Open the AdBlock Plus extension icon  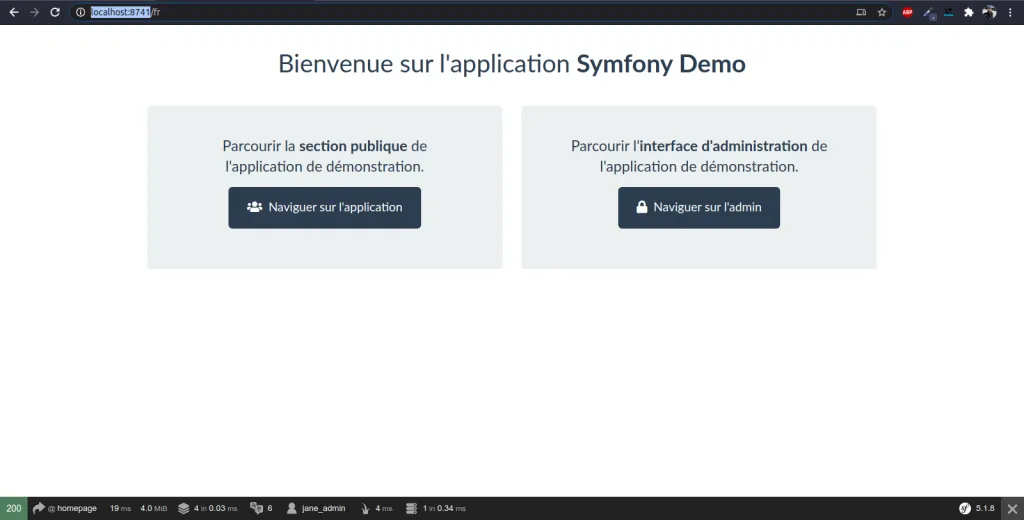[908, 12]
